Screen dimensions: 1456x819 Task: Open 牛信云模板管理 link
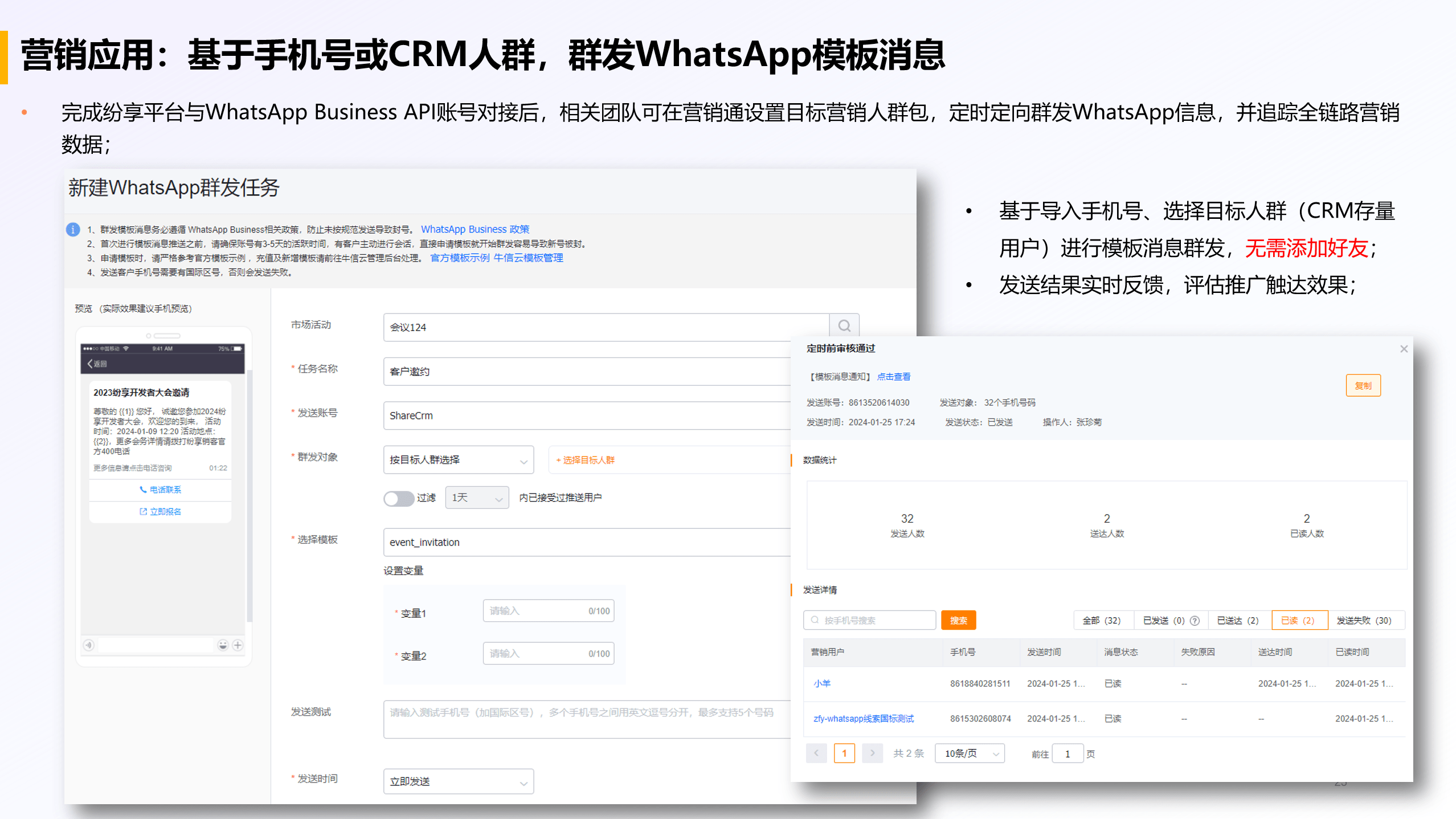[528, 258]
